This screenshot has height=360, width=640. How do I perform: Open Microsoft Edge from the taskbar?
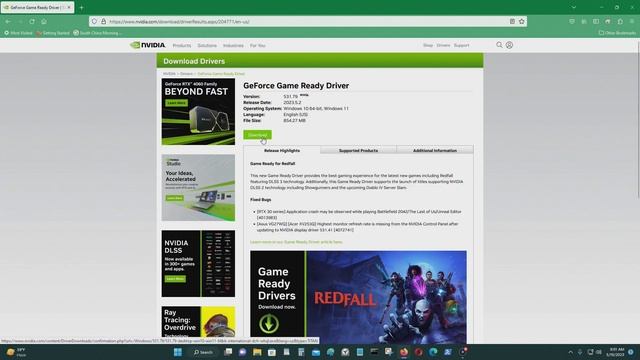[433, 352]
